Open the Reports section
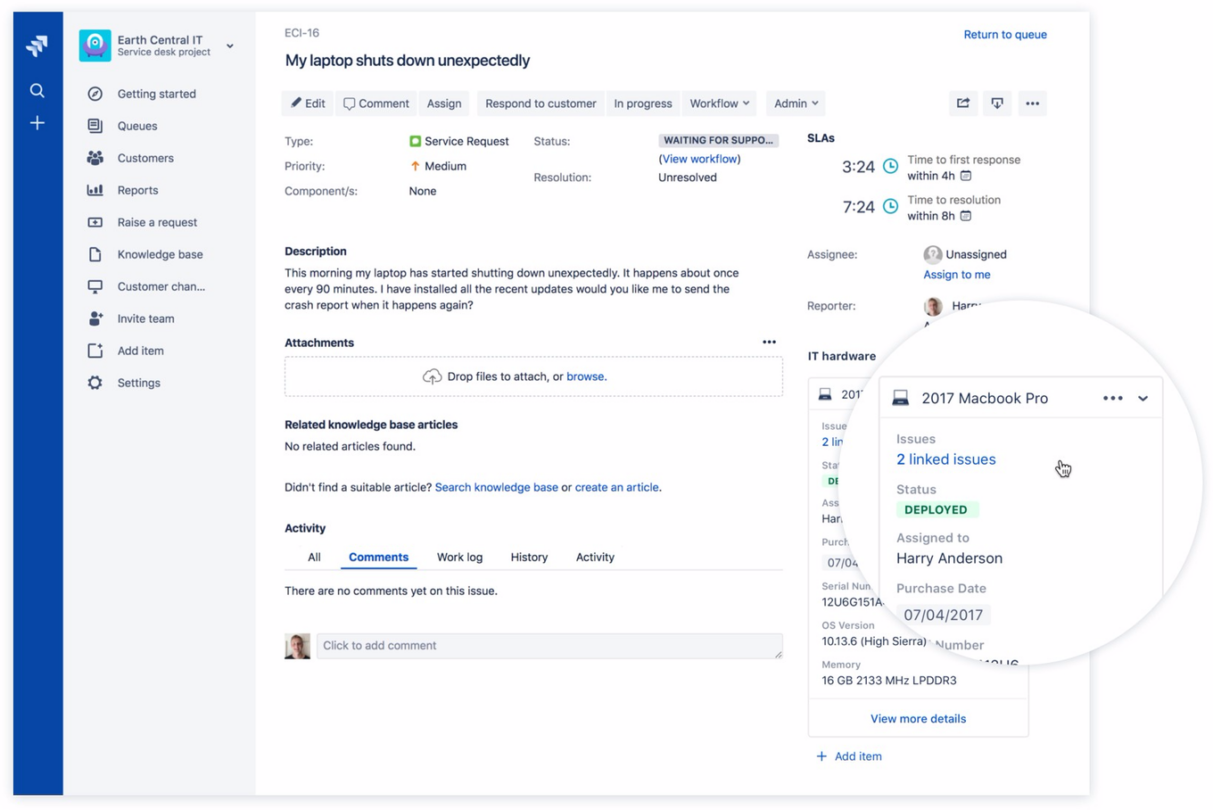1213x810 pixels. 137,190
